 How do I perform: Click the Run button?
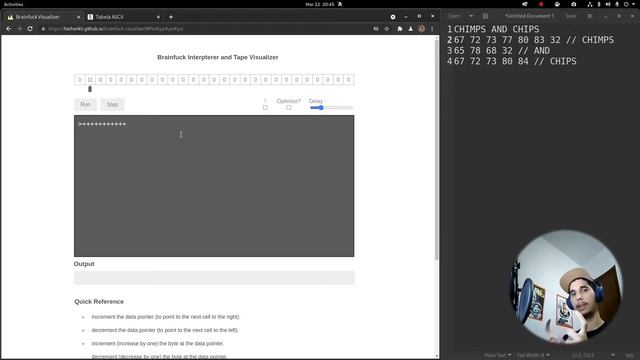(x=85, y=104)
